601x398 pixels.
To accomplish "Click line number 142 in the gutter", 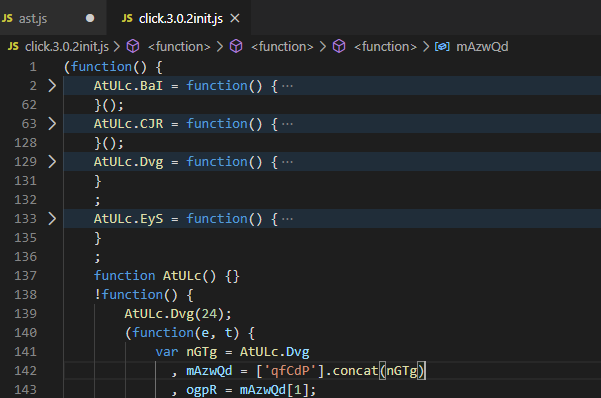I will 25,371.
